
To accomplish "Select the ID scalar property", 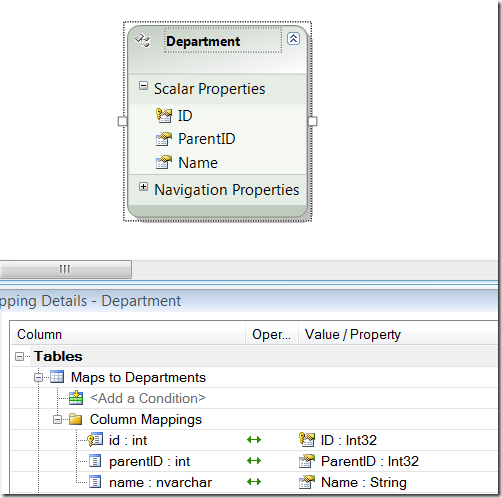I will point(185,116).
